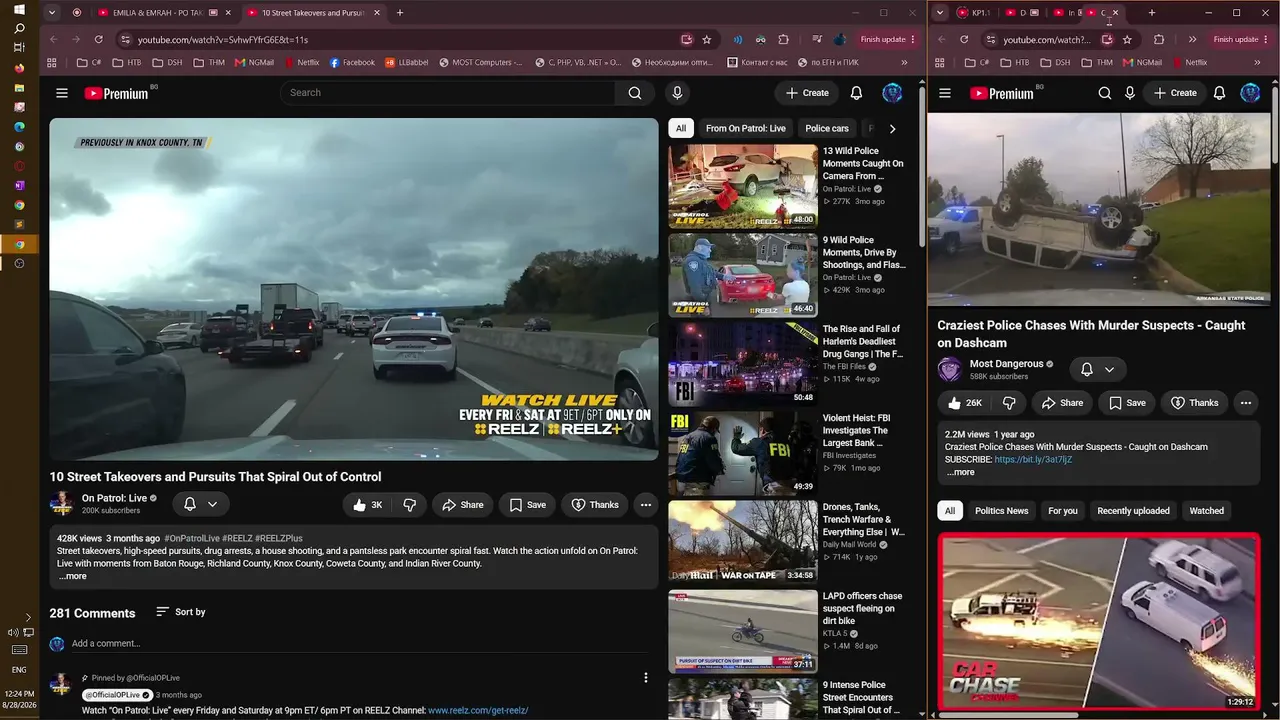Click search magnifier button in left window

coord(635,93)
